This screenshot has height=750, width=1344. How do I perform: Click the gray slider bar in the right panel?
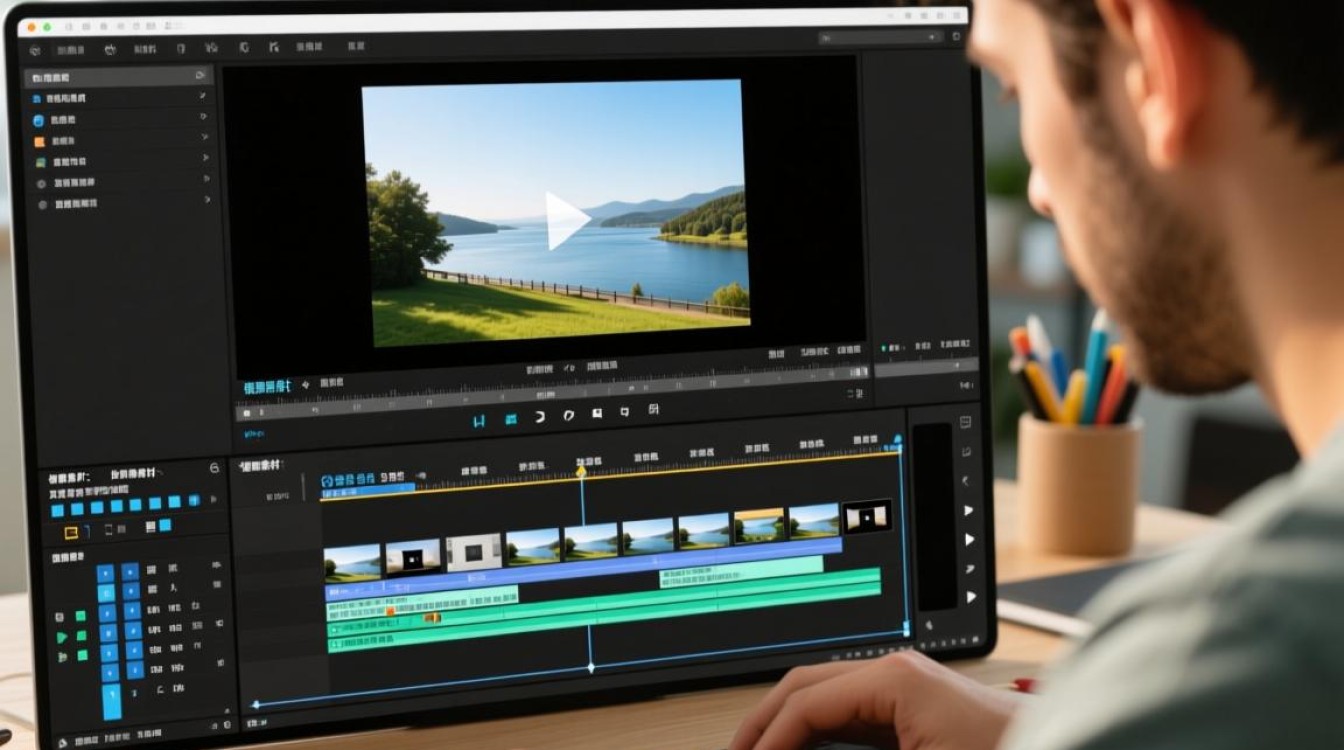(926, 368)
